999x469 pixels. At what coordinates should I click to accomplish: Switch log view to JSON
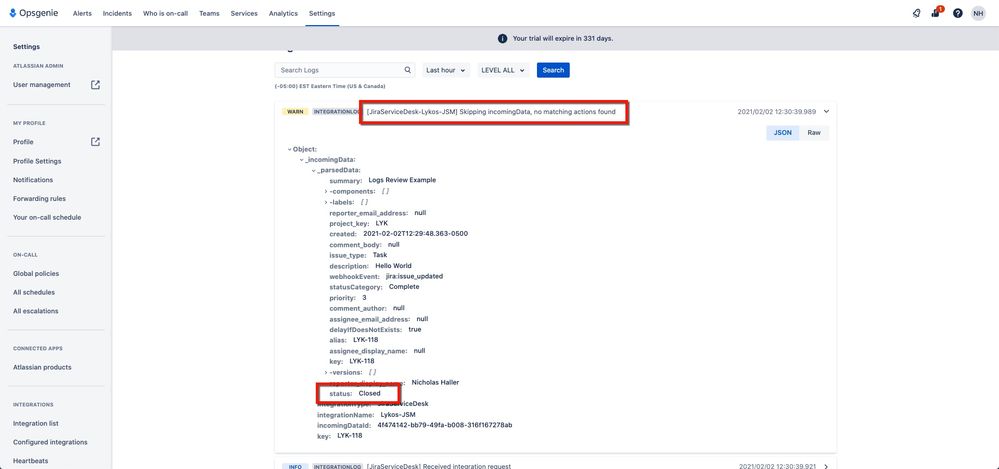tap(782, 133)
